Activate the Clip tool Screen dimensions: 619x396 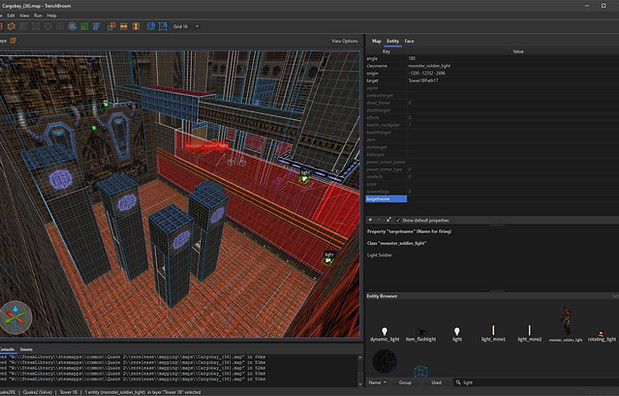24,26
